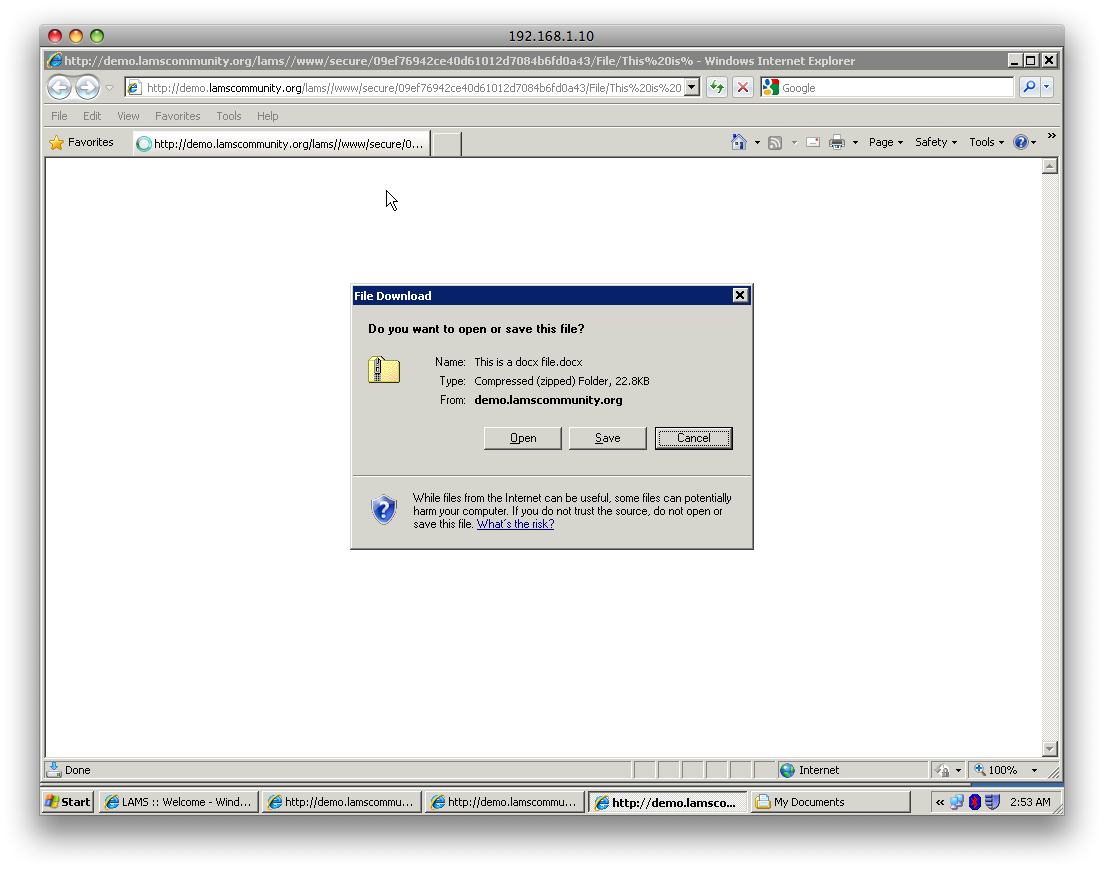Switch to My Documents taskbar window
Screen dimensions: 1104x870
tap(830, 802)
